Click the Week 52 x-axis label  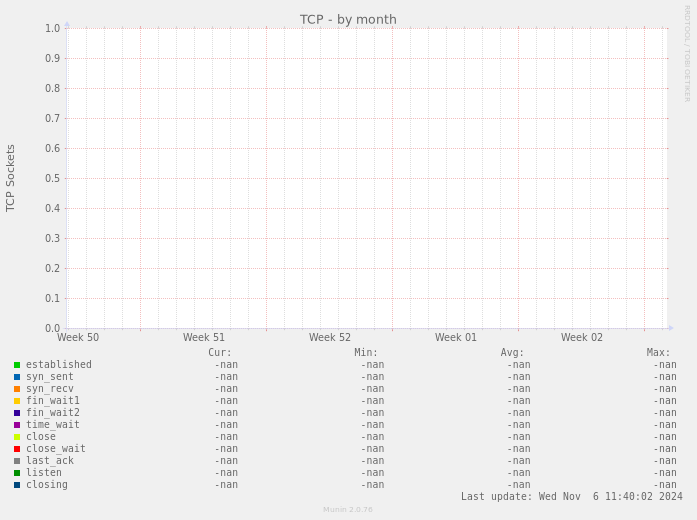click(x=330, y=338)
